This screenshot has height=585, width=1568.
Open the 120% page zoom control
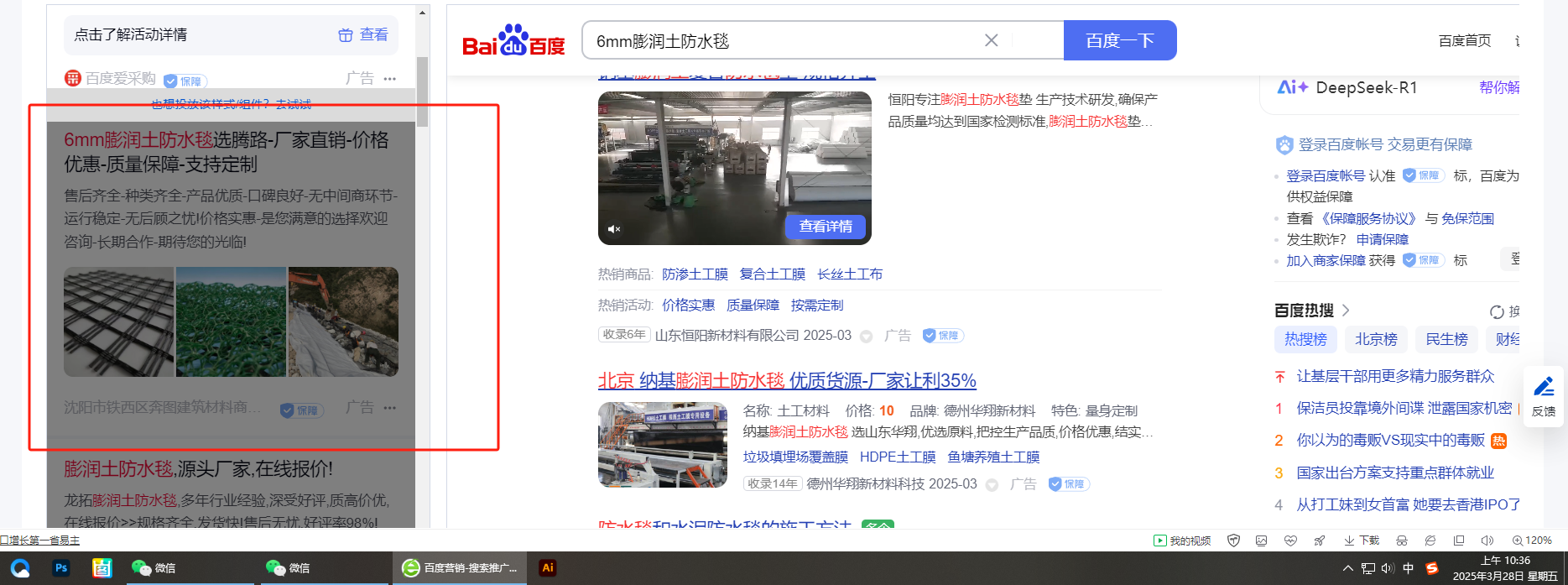[x=1532, y=541]
